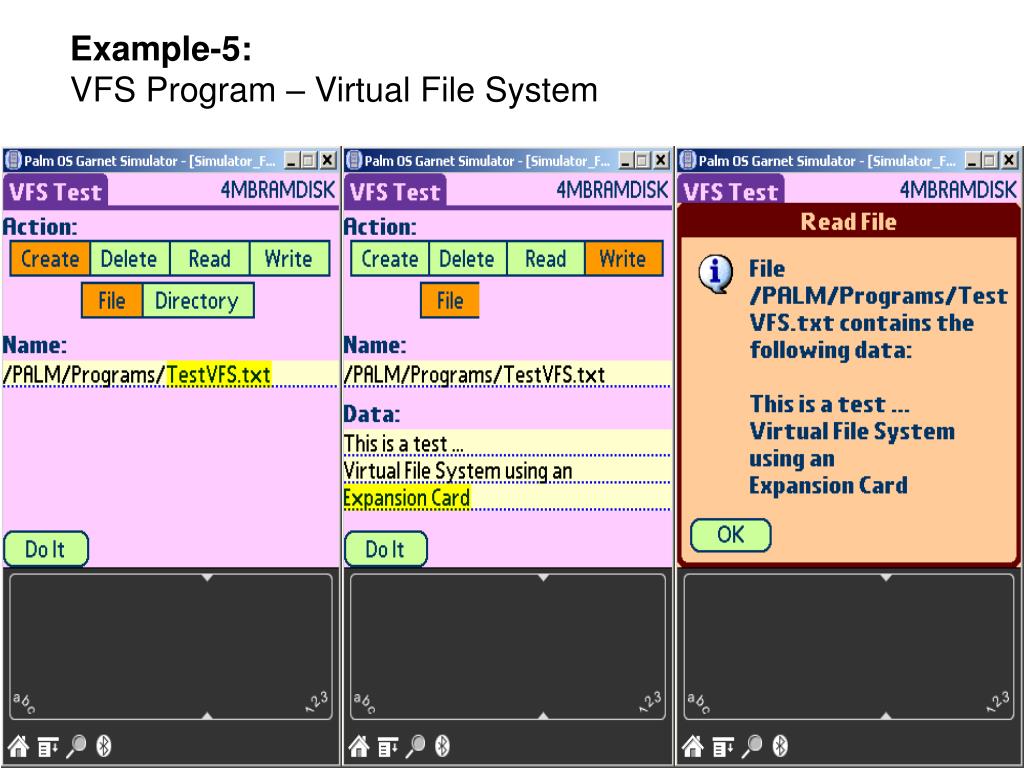The image size is (1024, 768).
Task: Open VFS Test title menu in left simulator
Action: pos(55,192)
